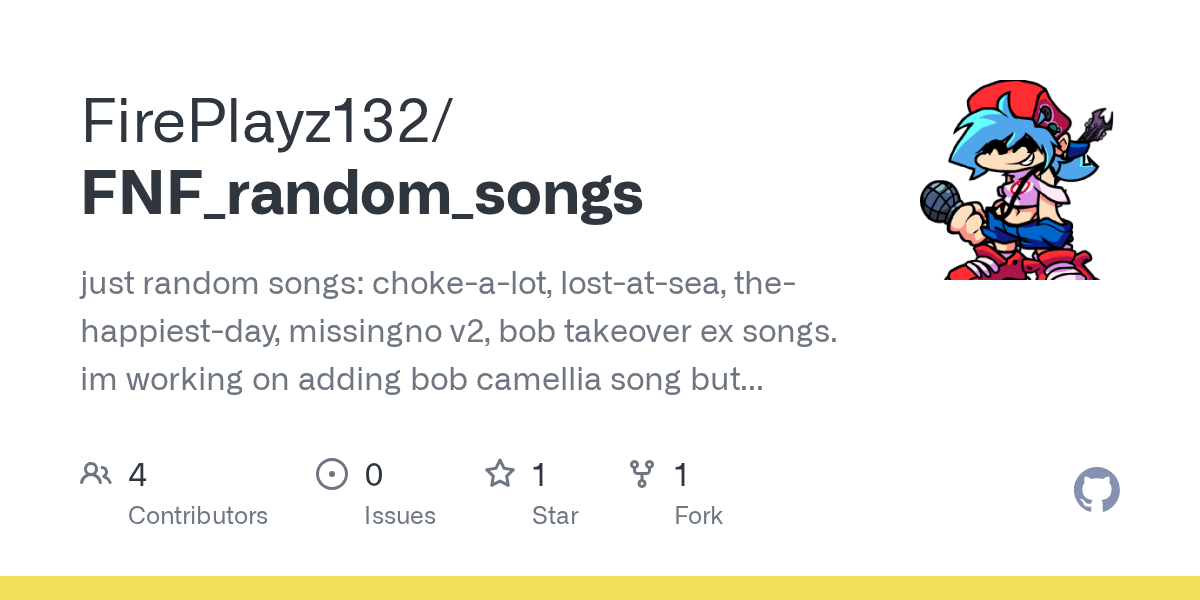Click the fork icon
1200x600 pixels.
click(x=642, y=473)
